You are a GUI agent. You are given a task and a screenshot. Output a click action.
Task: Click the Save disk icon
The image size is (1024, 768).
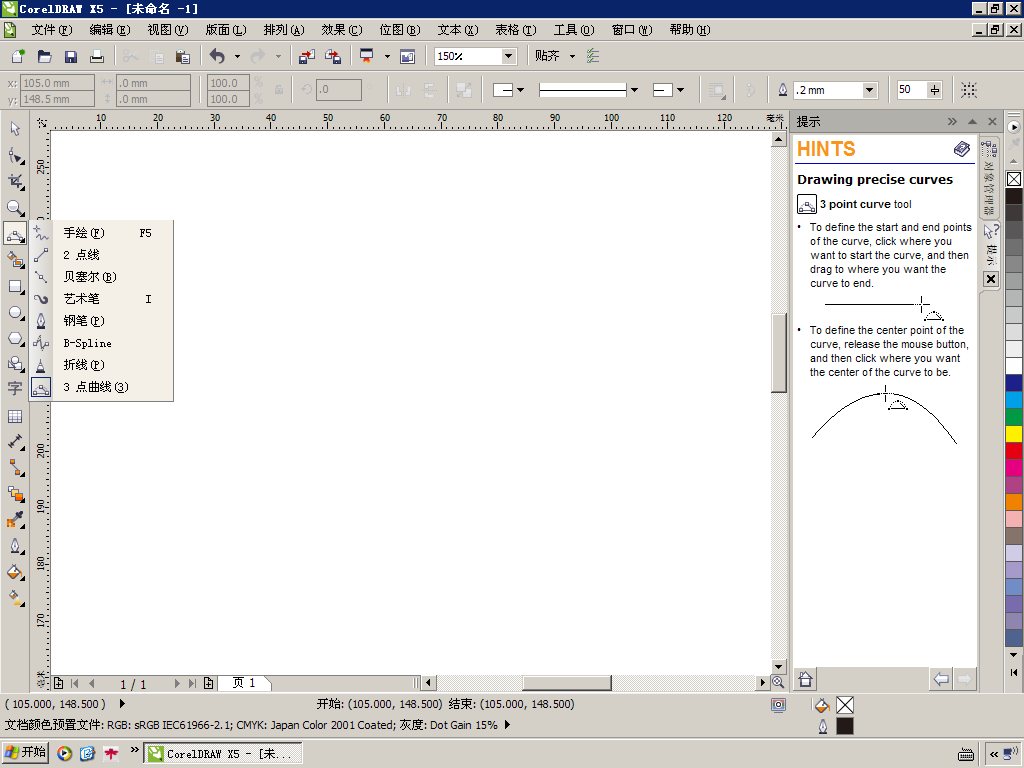tap(71, 56)
